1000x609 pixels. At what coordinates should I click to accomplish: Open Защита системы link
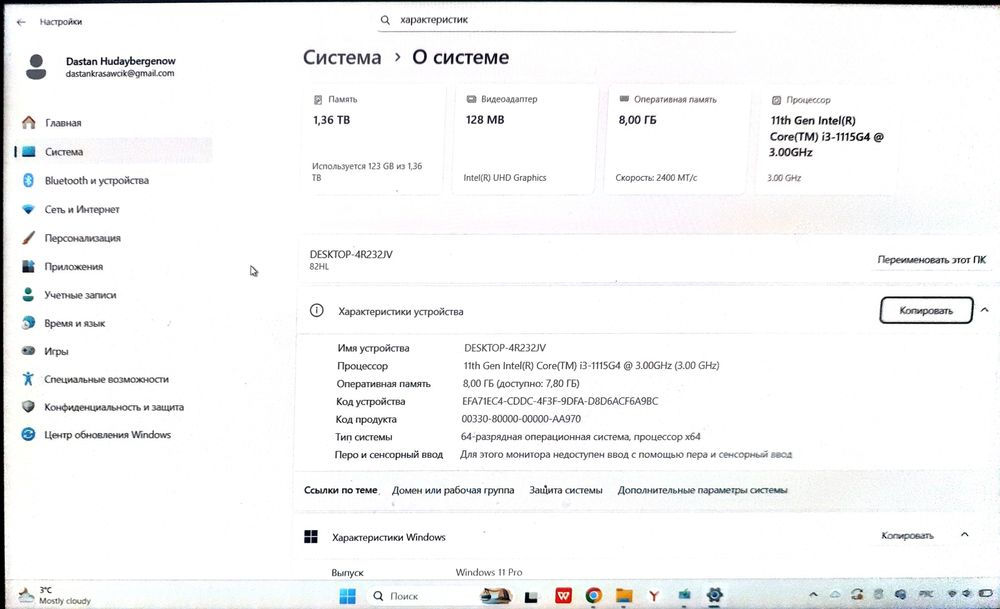(x=566, y=490)
